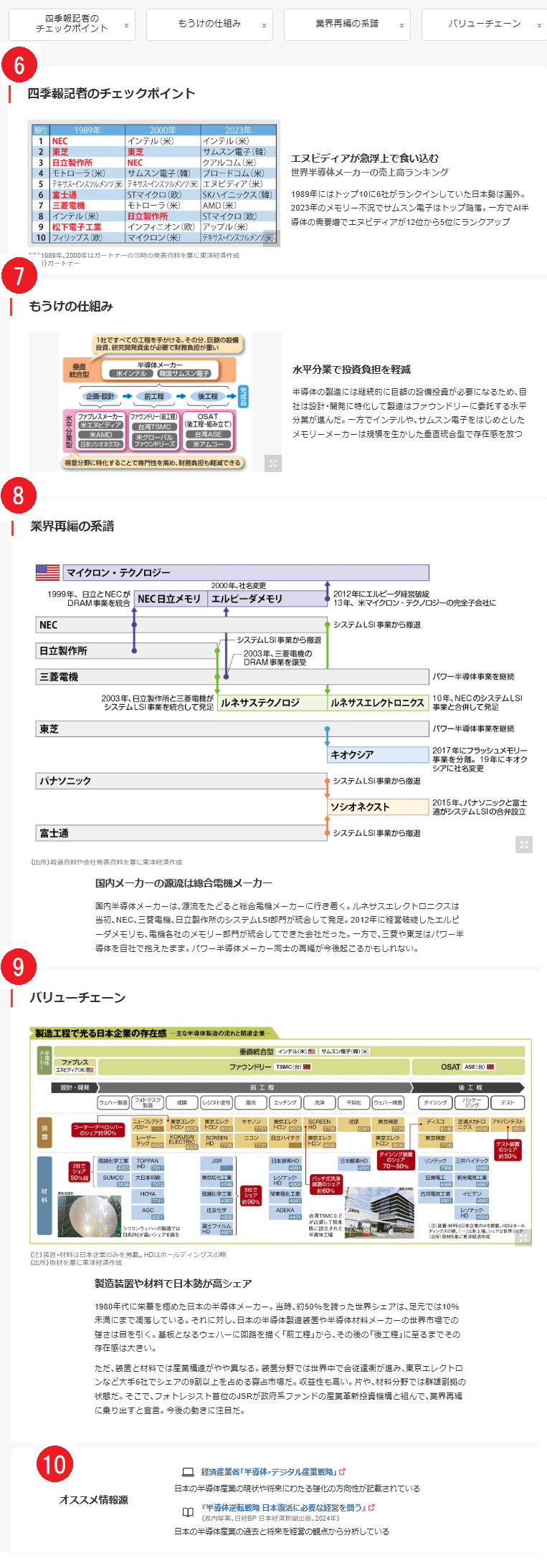The image size is (547, 1568).
Task: Click heading 水平分業で投資負担を軽減
Action: coord(351,370)
